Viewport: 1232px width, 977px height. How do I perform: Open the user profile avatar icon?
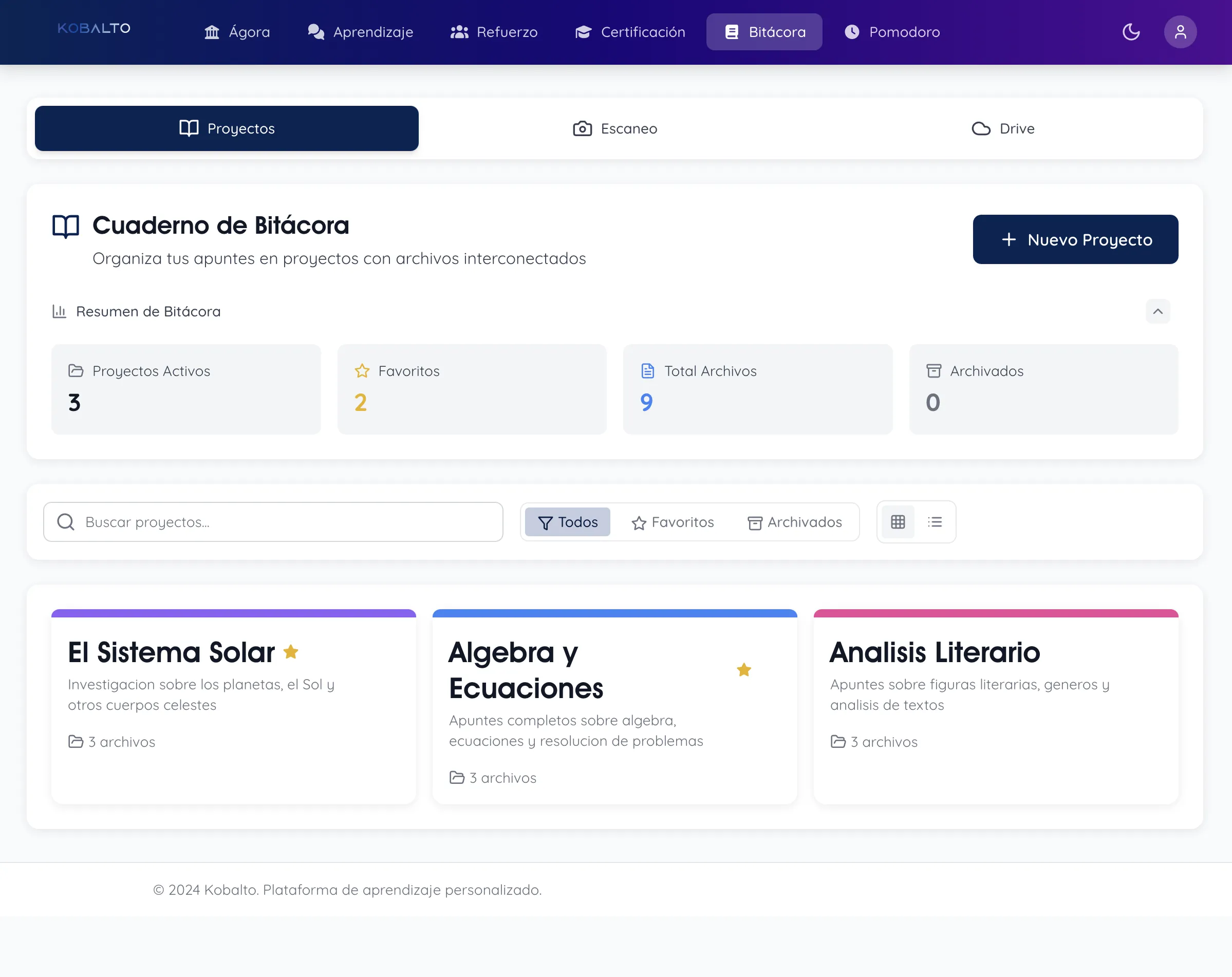tap(1180, 32)
